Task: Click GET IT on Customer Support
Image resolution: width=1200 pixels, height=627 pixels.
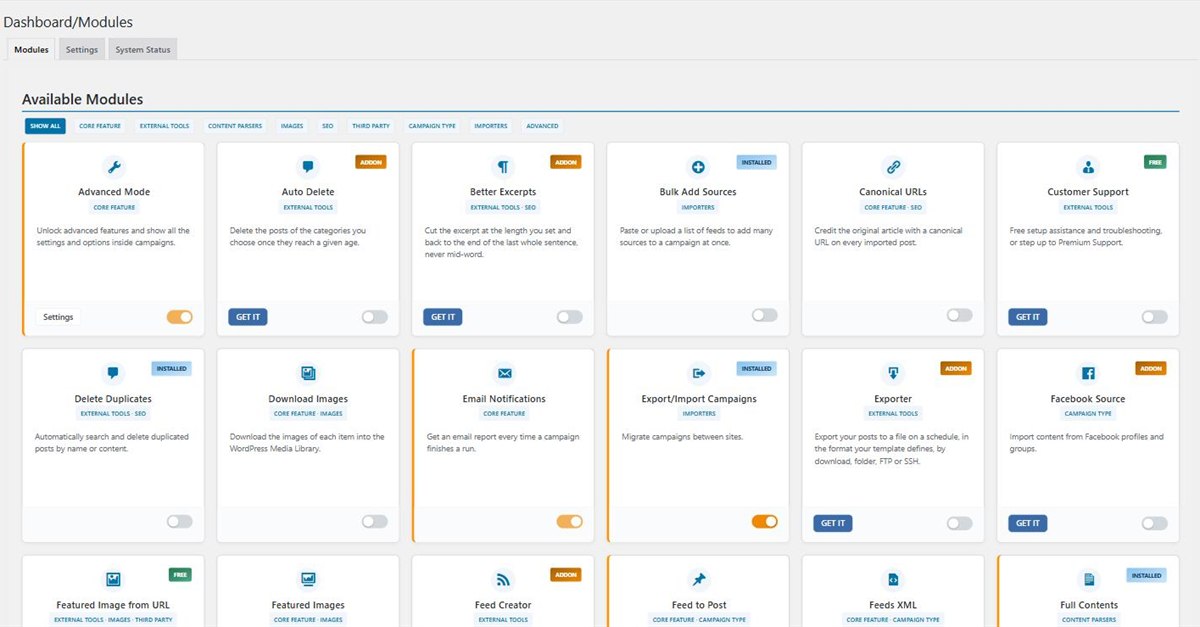Action: (x=1028, y=317)
